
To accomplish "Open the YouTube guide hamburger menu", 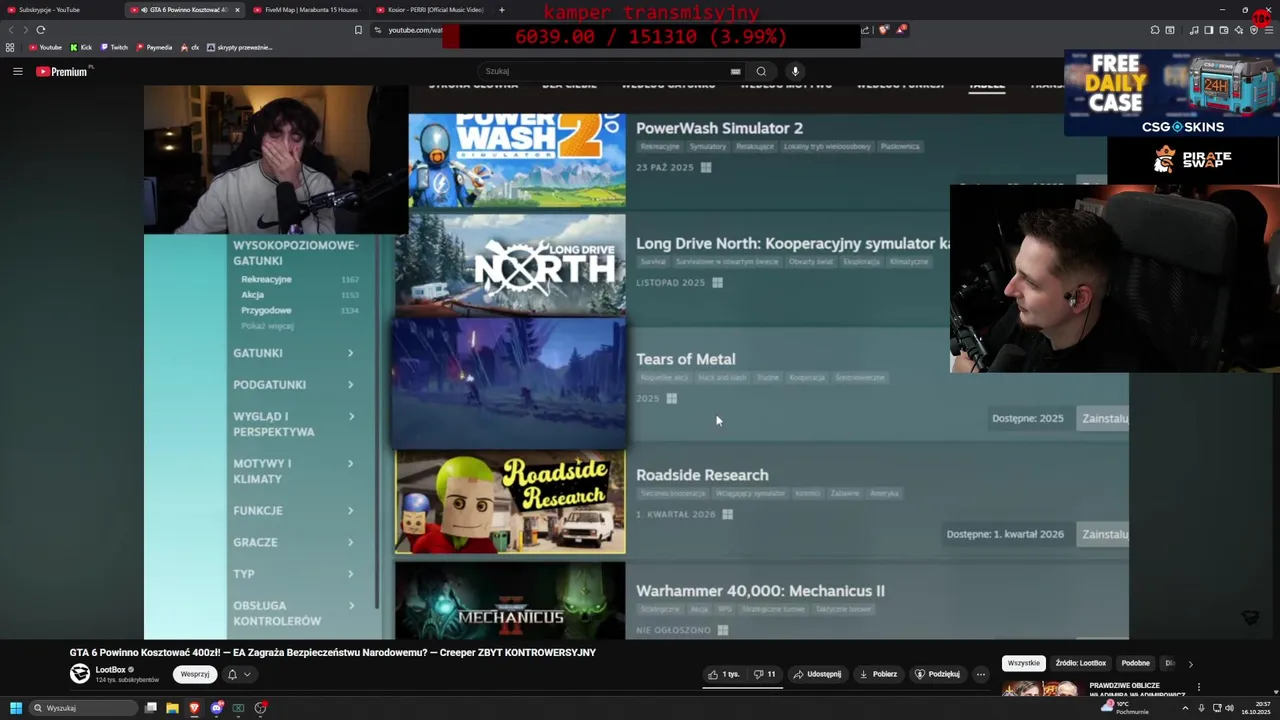I will 17,71.
